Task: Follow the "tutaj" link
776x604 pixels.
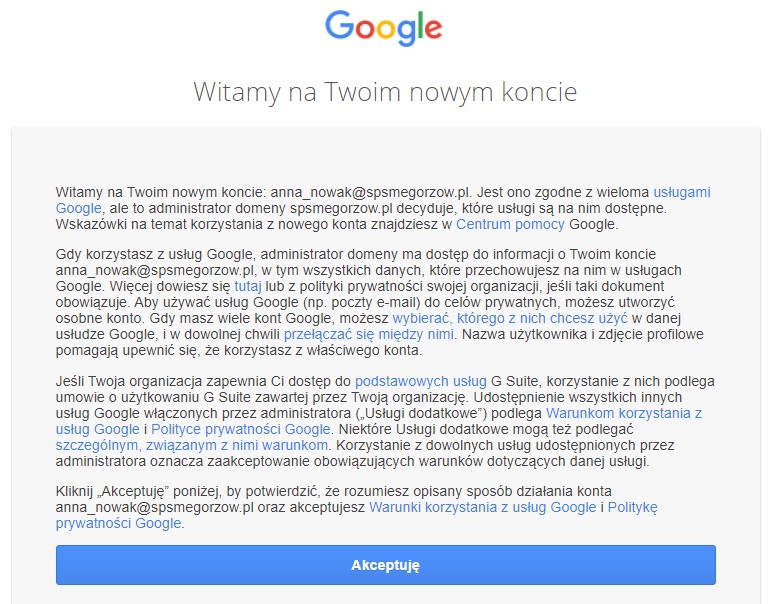Action: [x=247, y=286]
